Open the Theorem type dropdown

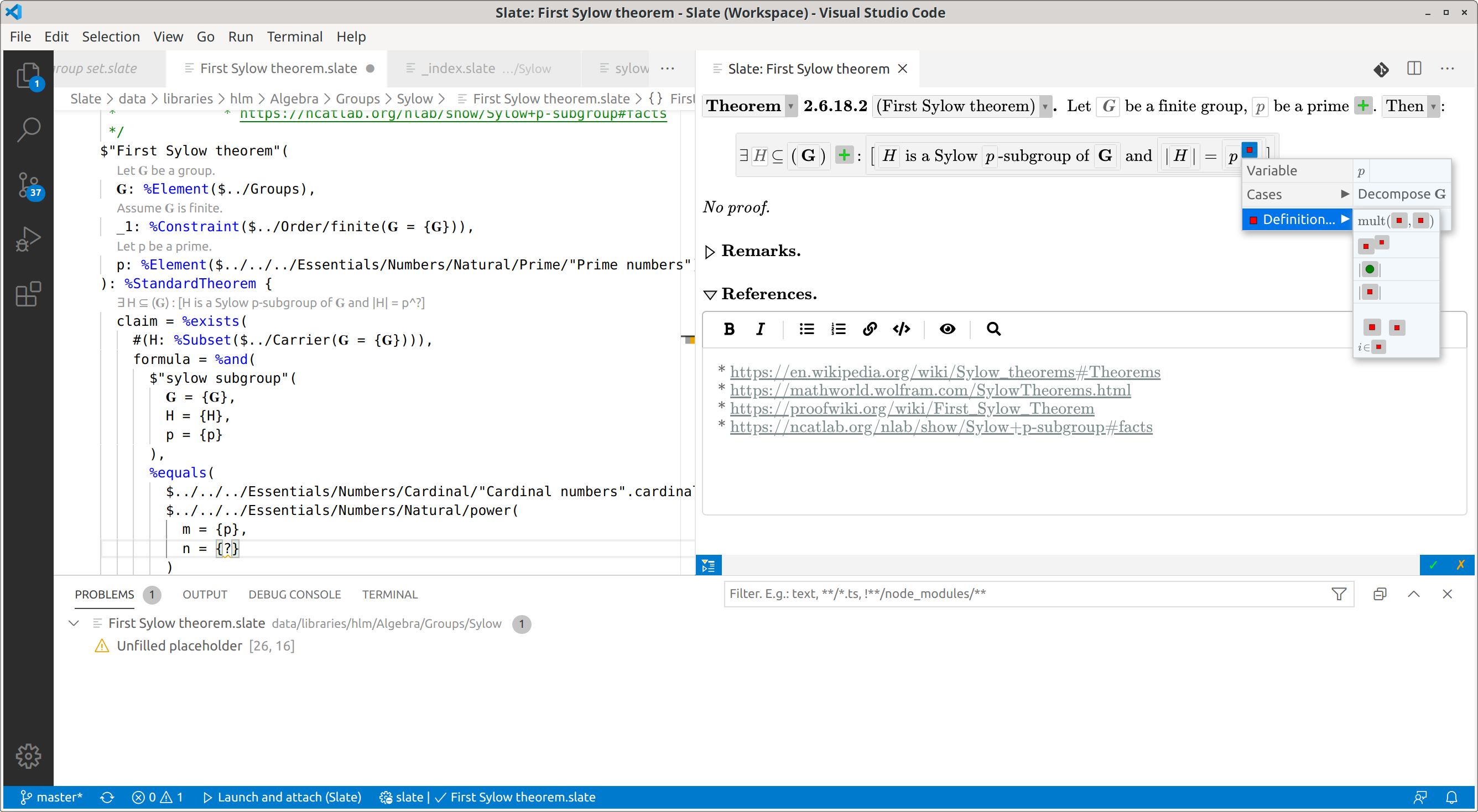(790, 107)
